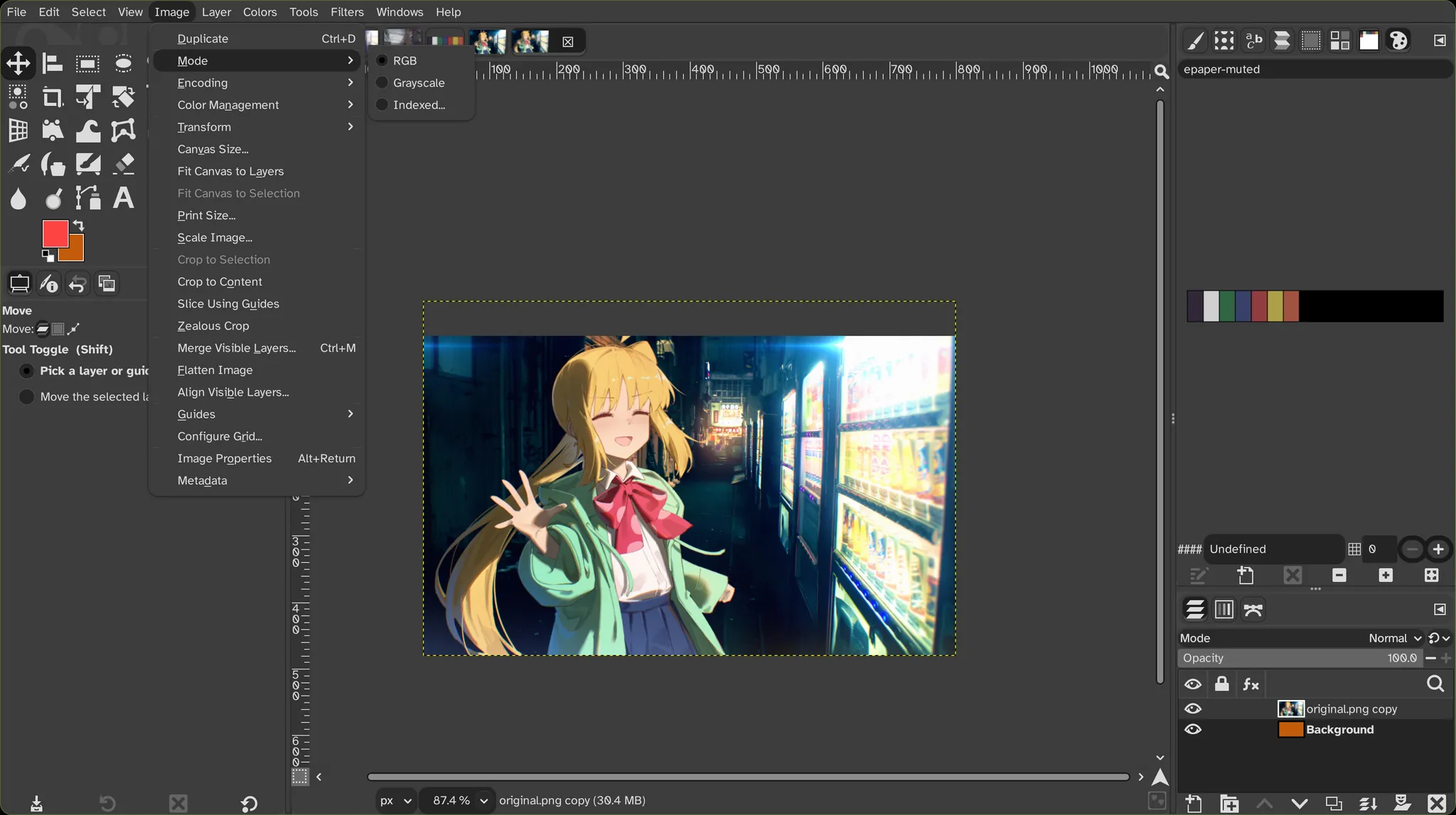
Task: Select 'Move the selected layer' radio option
Action: (x=26, y=396)
